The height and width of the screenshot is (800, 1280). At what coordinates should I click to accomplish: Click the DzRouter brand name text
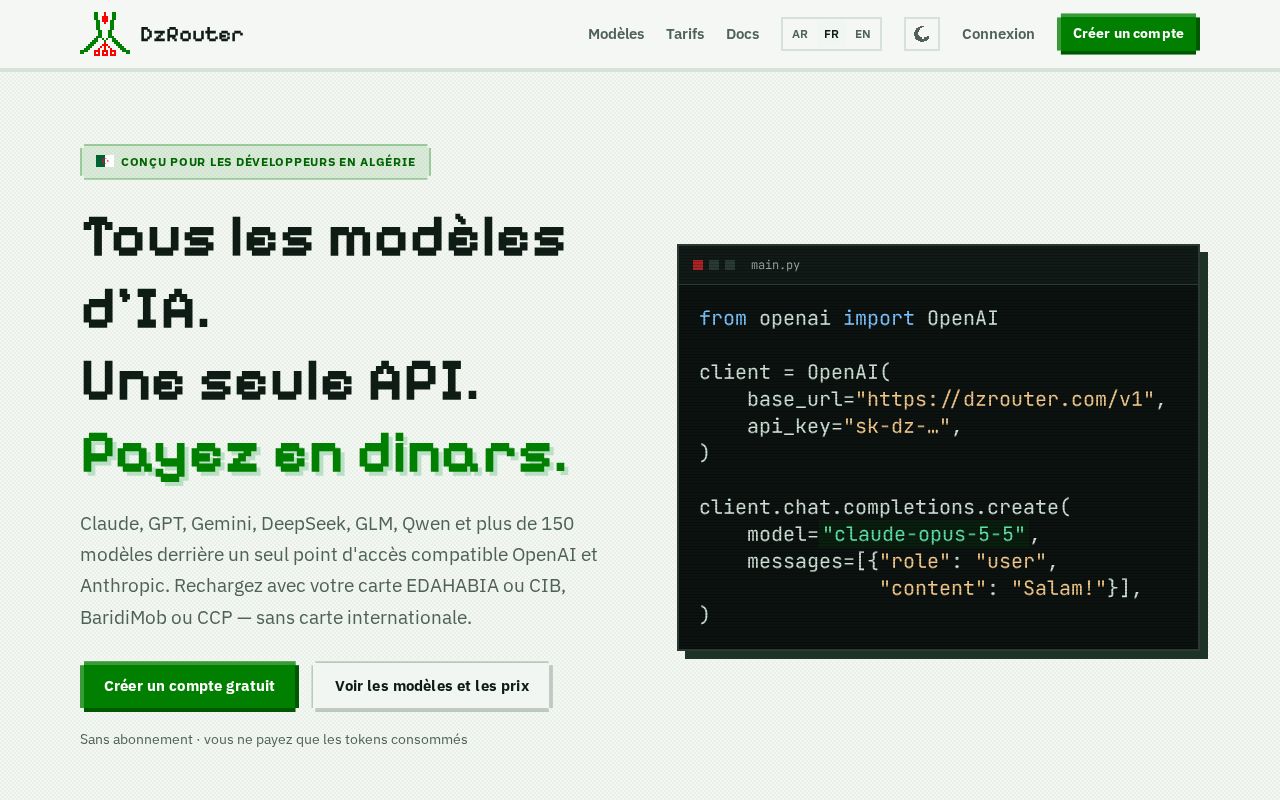point(192,35)
